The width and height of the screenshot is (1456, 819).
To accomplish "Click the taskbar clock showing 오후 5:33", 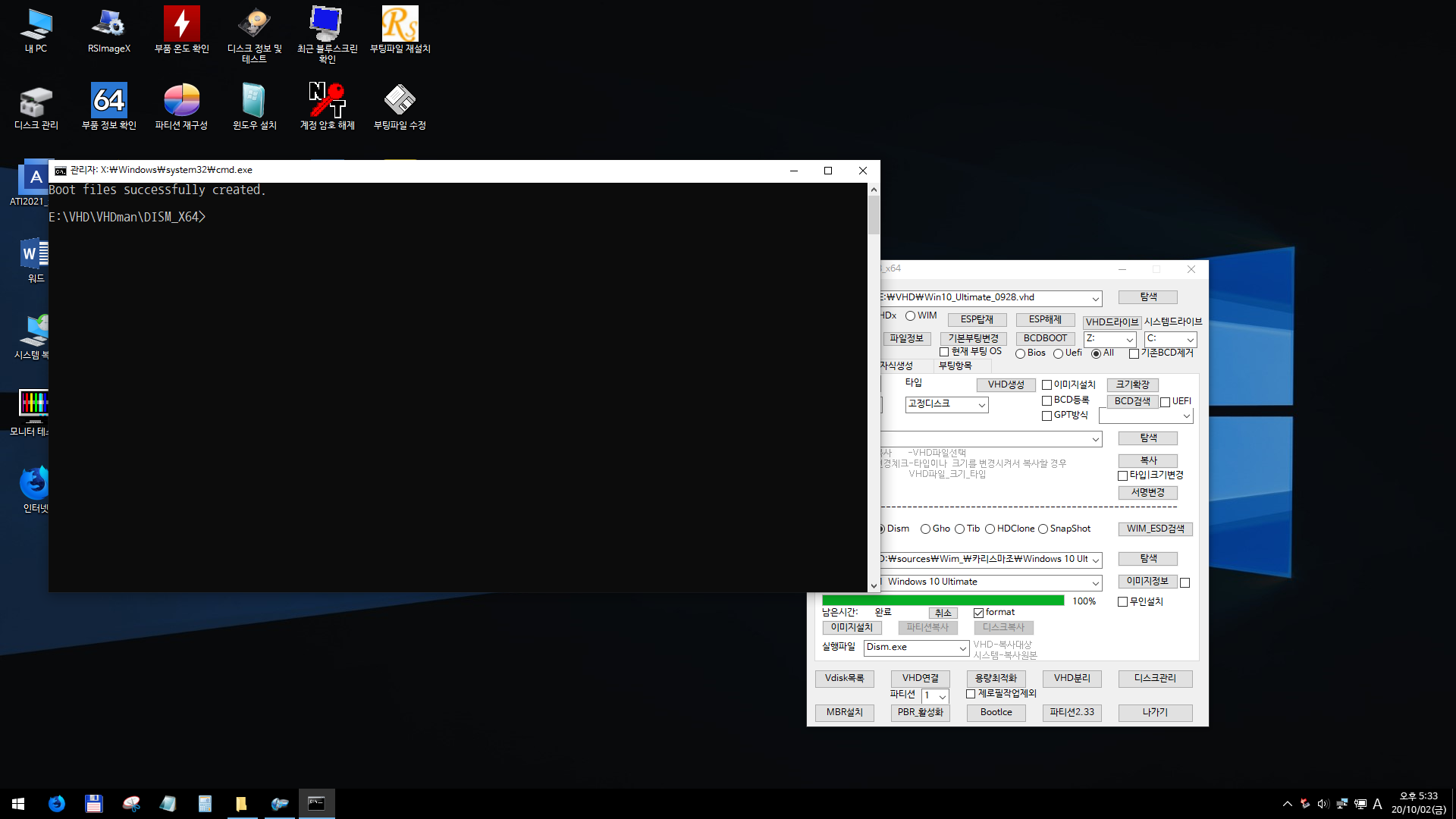I will point(1418,804).
